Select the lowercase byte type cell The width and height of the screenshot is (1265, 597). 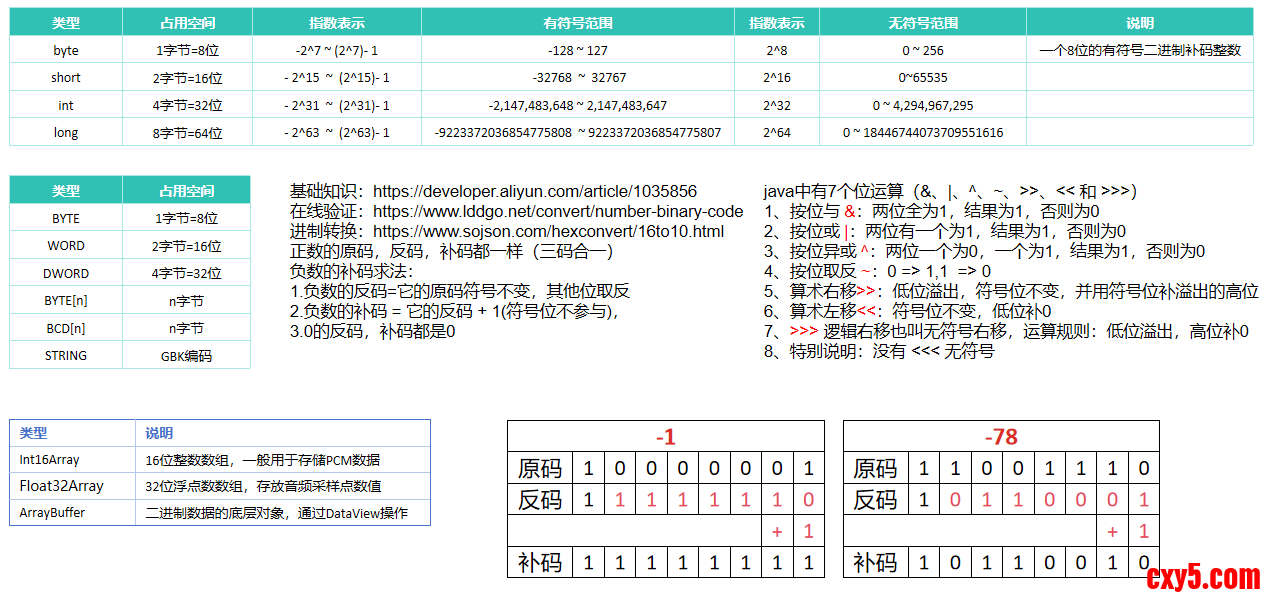click(66, 50)
